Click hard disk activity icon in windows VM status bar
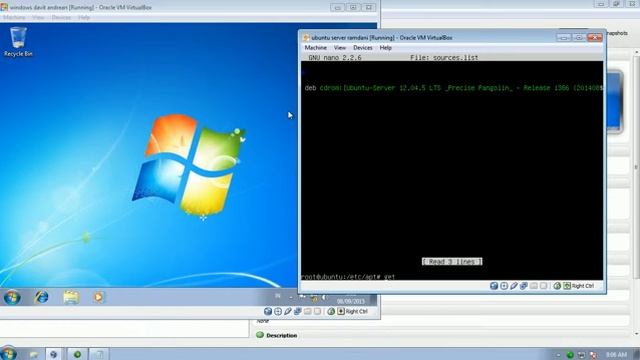This screenshot has height=360, width=640. (268, 311)
